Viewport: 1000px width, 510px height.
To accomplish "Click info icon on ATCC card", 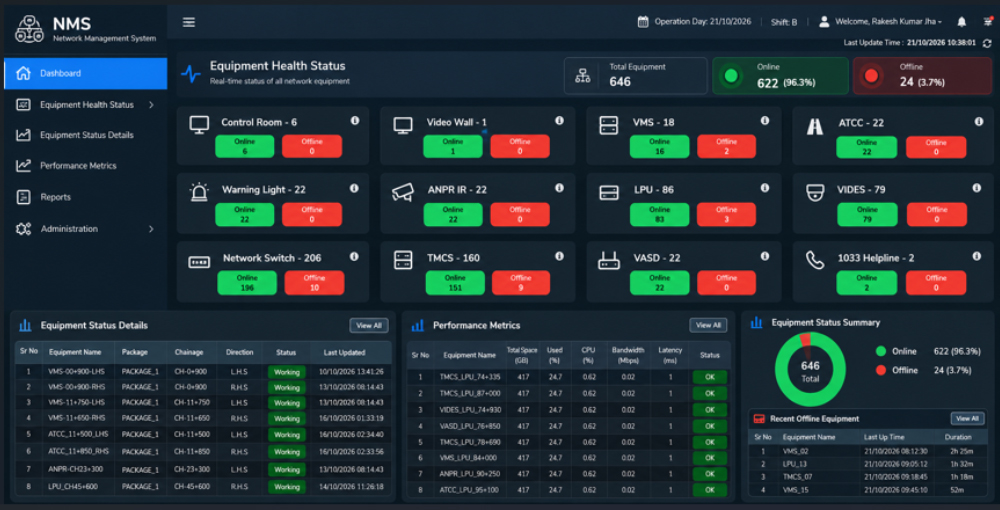I will (x=979, y=121).
